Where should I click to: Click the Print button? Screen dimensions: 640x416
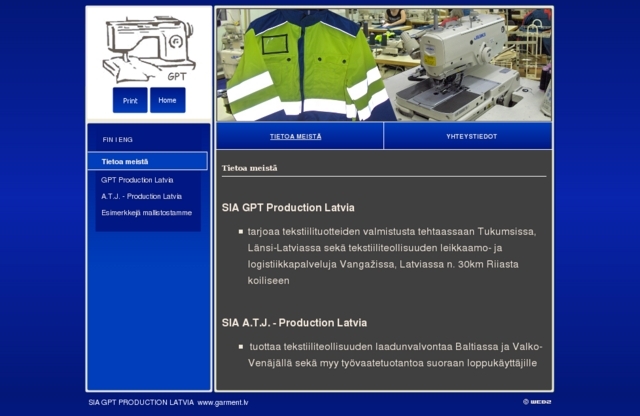130,100
